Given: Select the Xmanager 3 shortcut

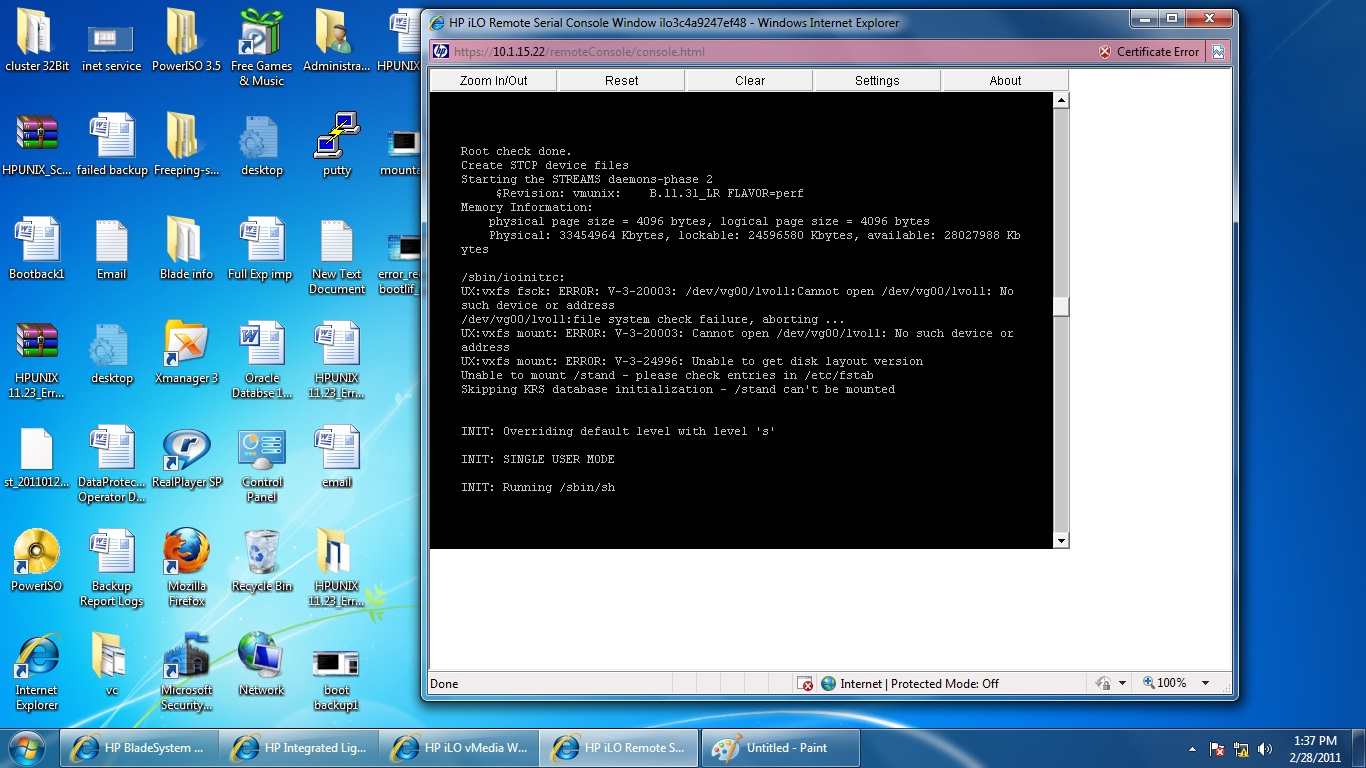Looking at the screenshot, I should [186, 354].
